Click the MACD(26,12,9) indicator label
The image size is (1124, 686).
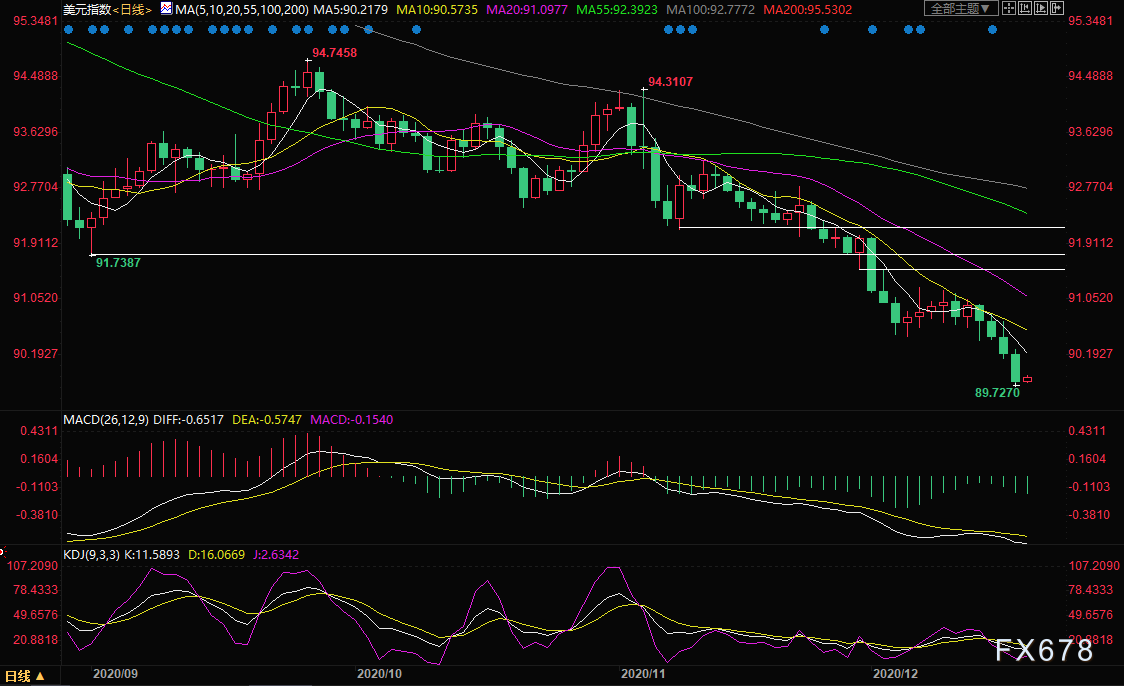[105, 420]
